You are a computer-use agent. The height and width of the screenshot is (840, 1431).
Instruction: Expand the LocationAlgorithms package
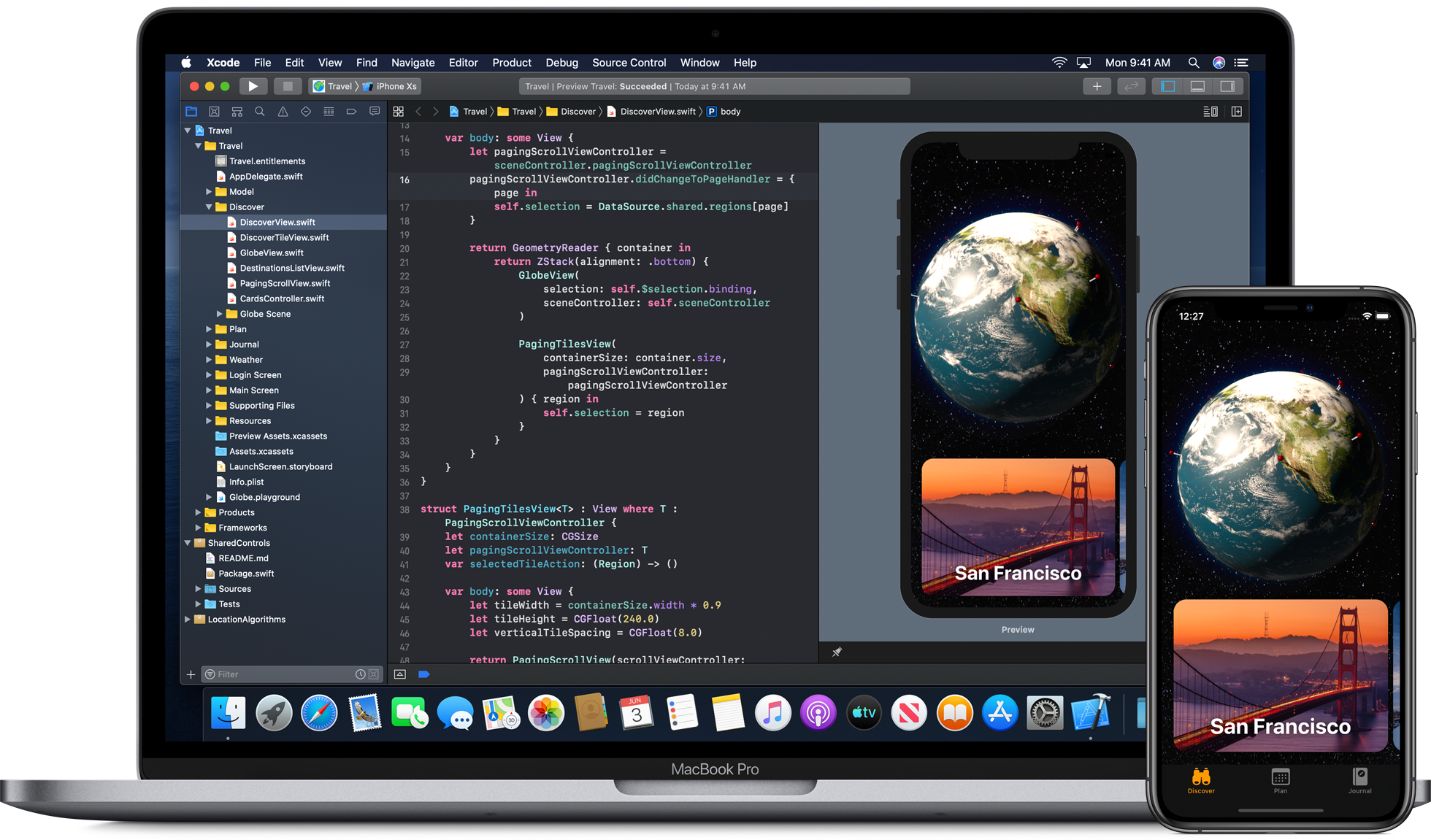click(x=188, y=620)
